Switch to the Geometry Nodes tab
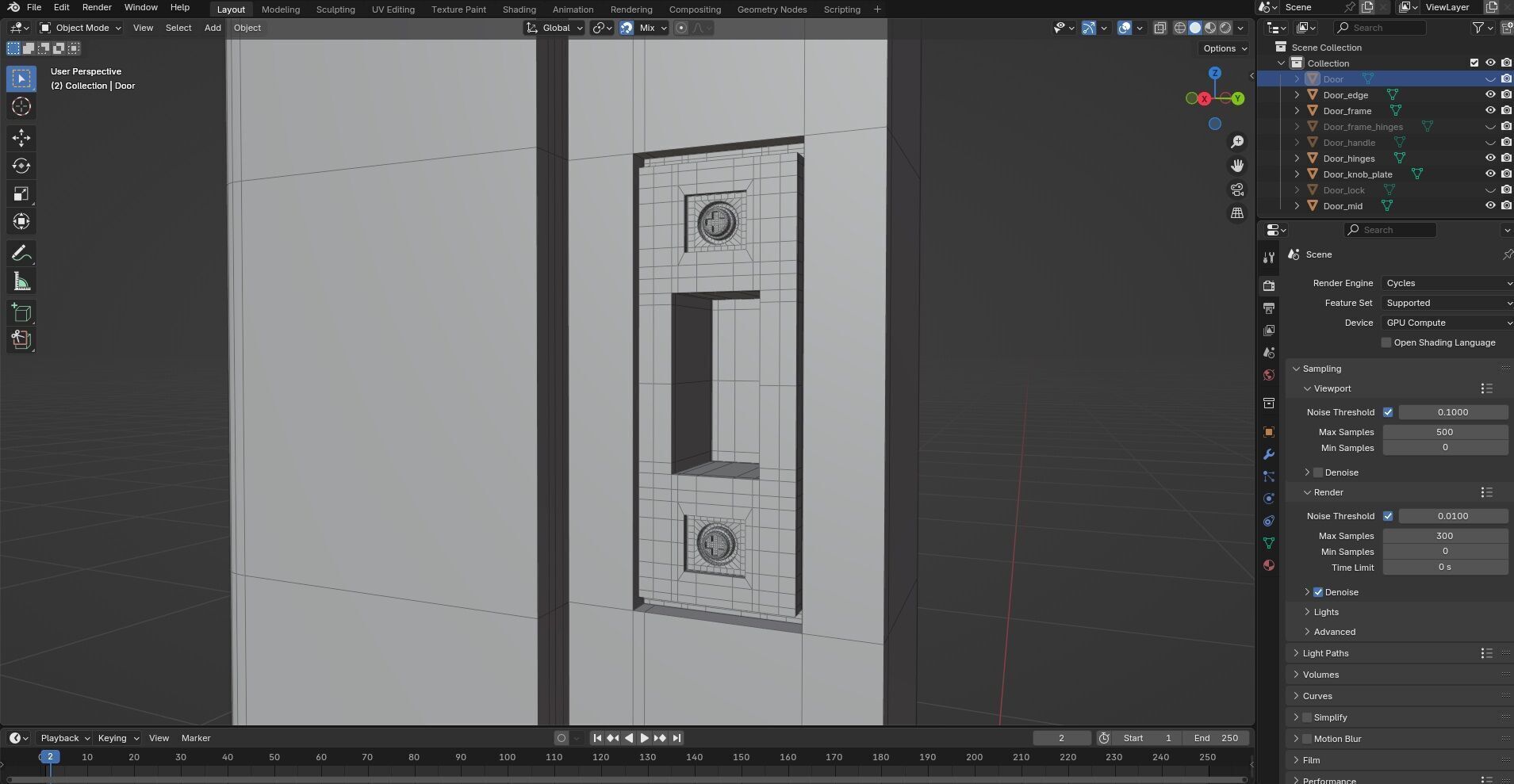The width and height of the screenshot is (1514, 784). 772,10
